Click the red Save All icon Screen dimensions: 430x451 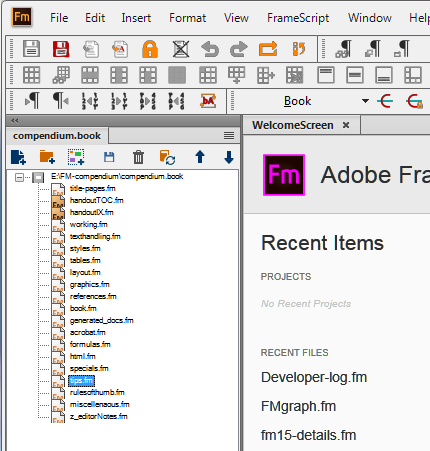pos(61,49)
